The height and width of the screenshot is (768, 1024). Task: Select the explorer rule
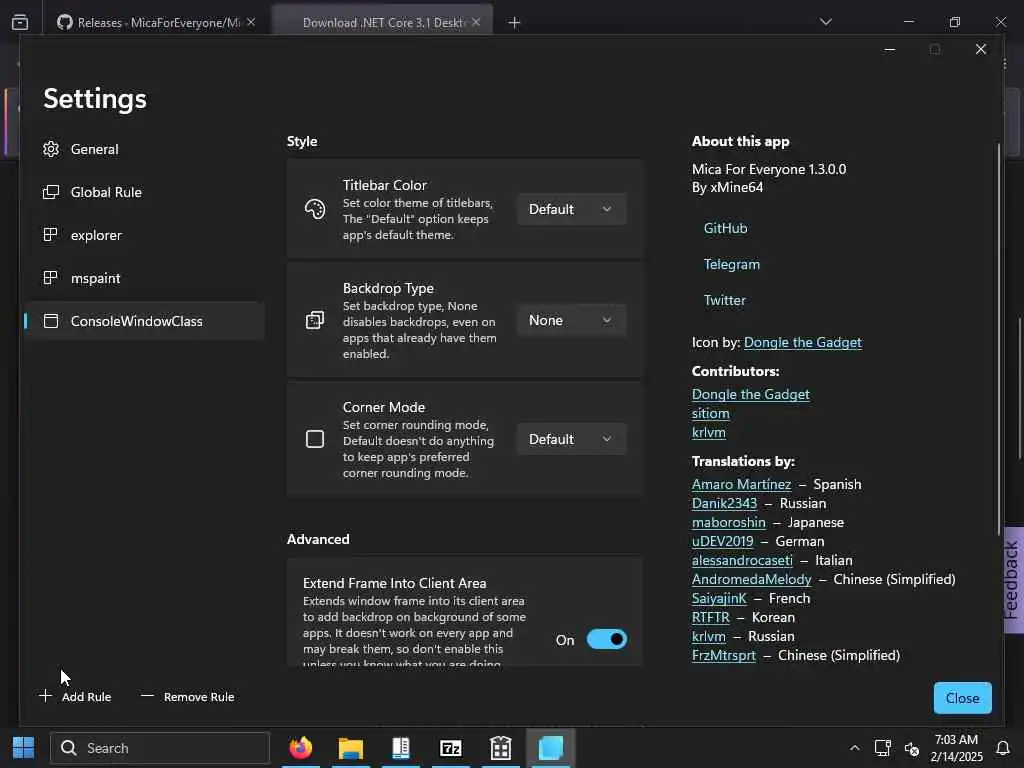pyautogui.click(x=144, y=235)
